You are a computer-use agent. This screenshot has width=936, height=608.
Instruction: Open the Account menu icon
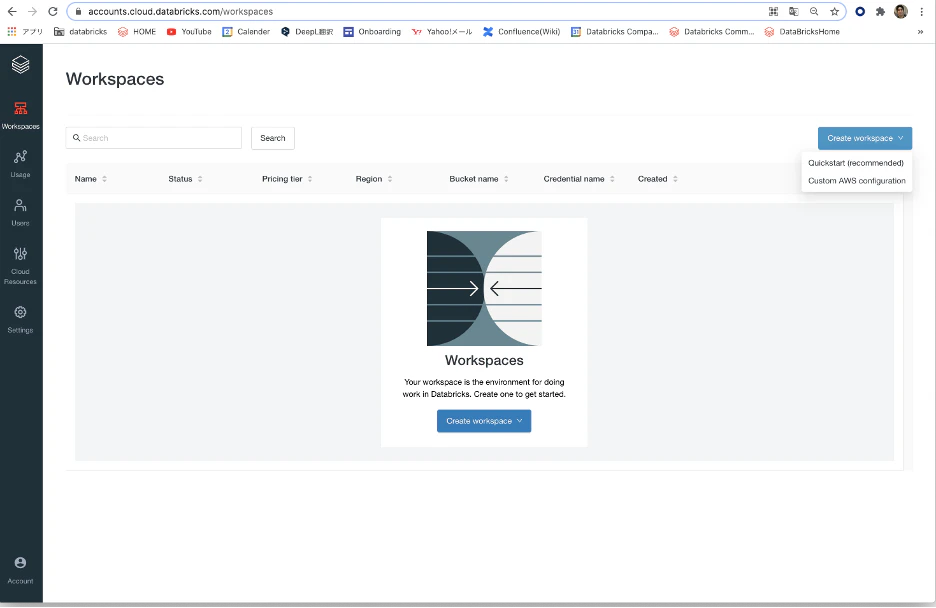(20, 563)
